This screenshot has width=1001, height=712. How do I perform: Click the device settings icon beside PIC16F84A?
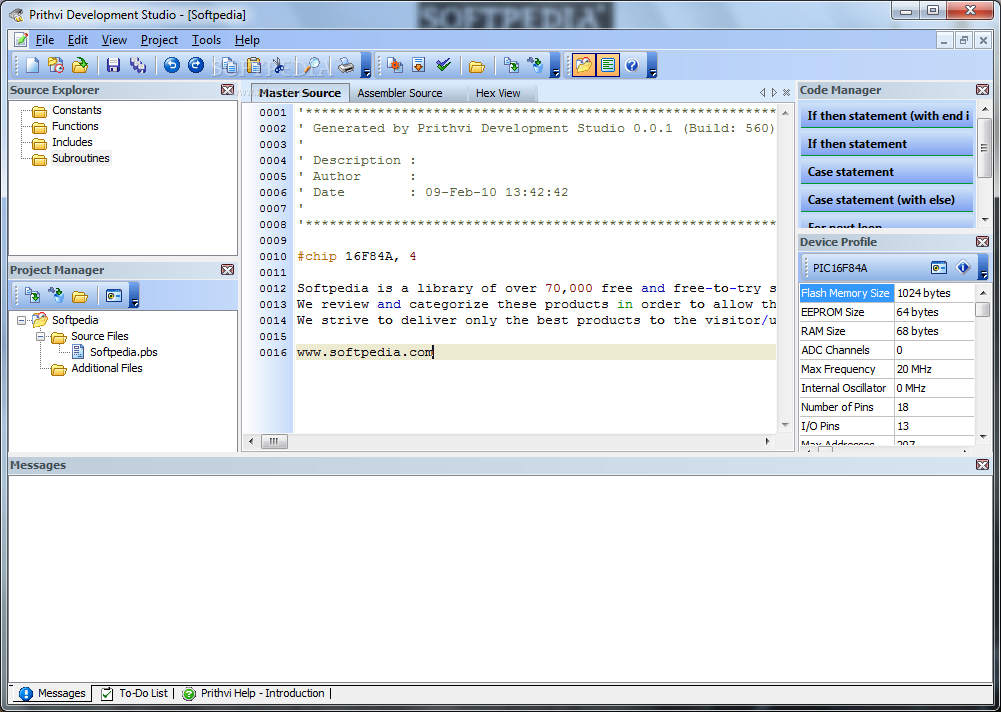[938, 268]
